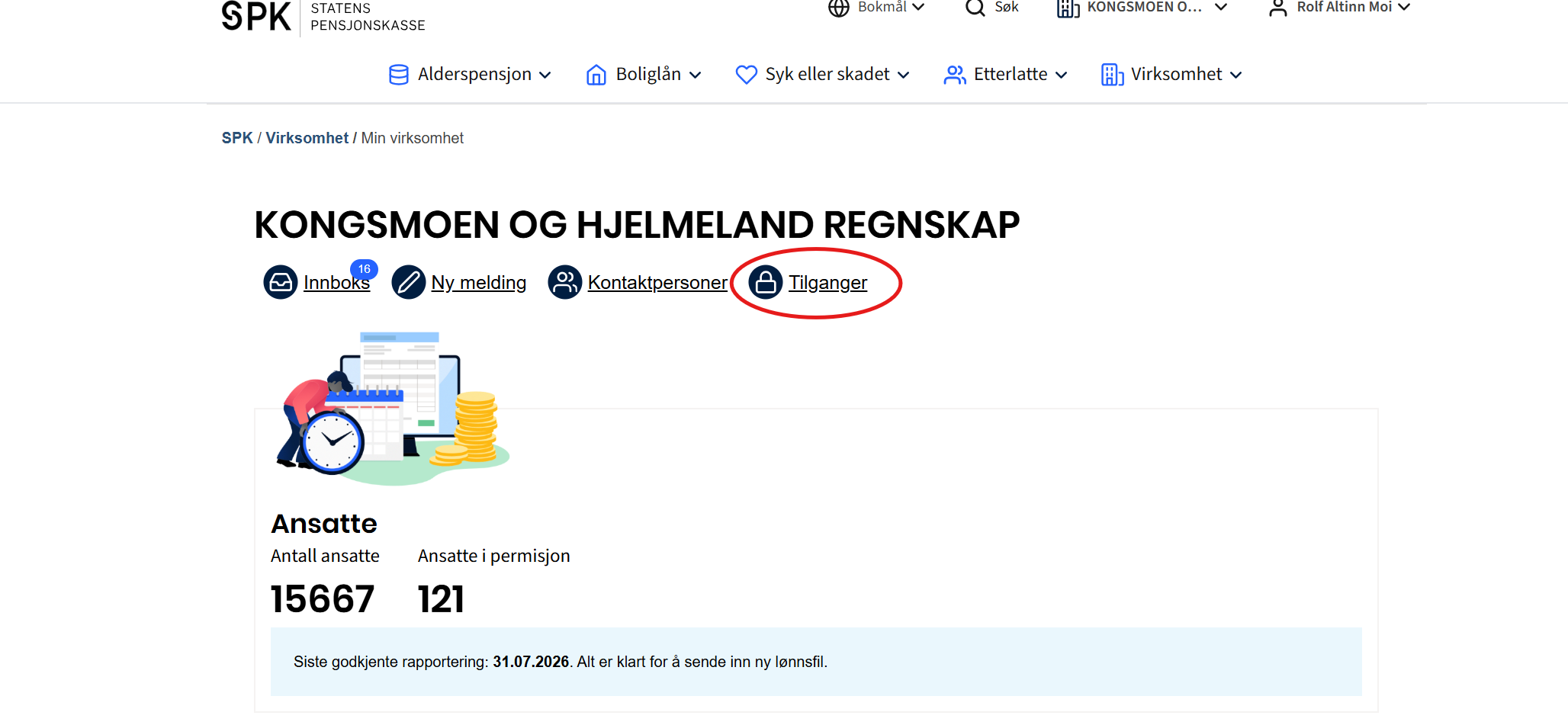Click the Virksomhet building icon in nav
Viewport: 1568px width, 725px height.
(x=1112, y=75)
